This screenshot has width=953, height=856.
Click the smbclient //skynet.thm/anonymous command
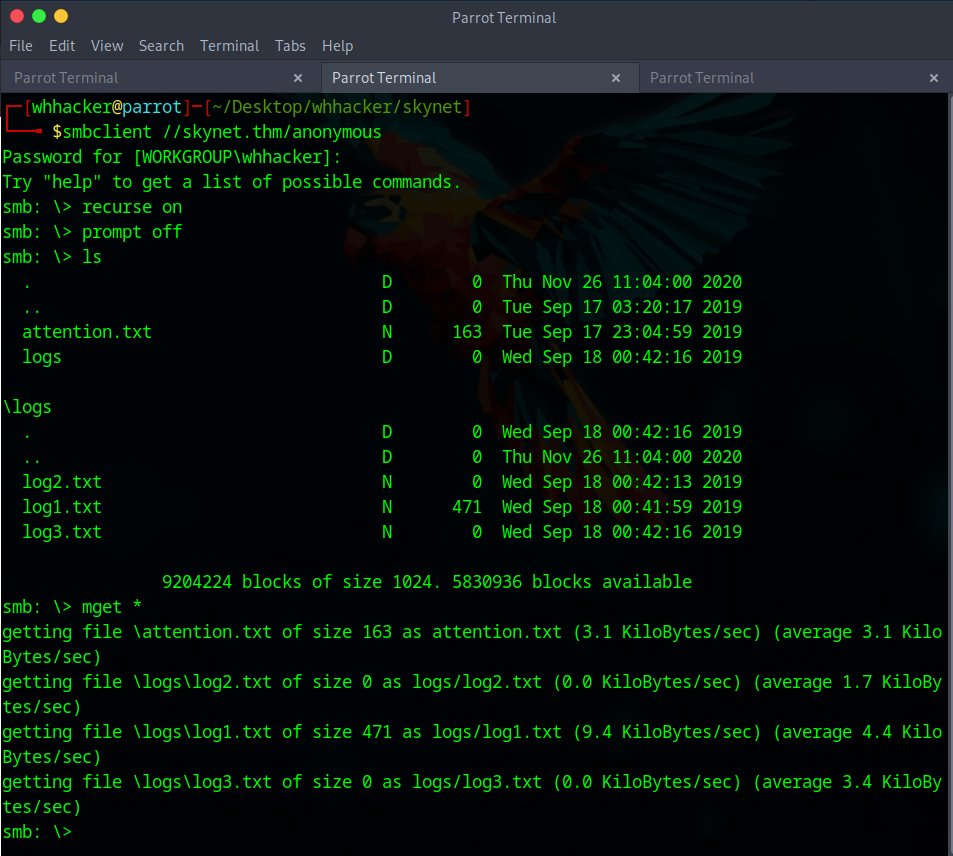click(222, 132)
